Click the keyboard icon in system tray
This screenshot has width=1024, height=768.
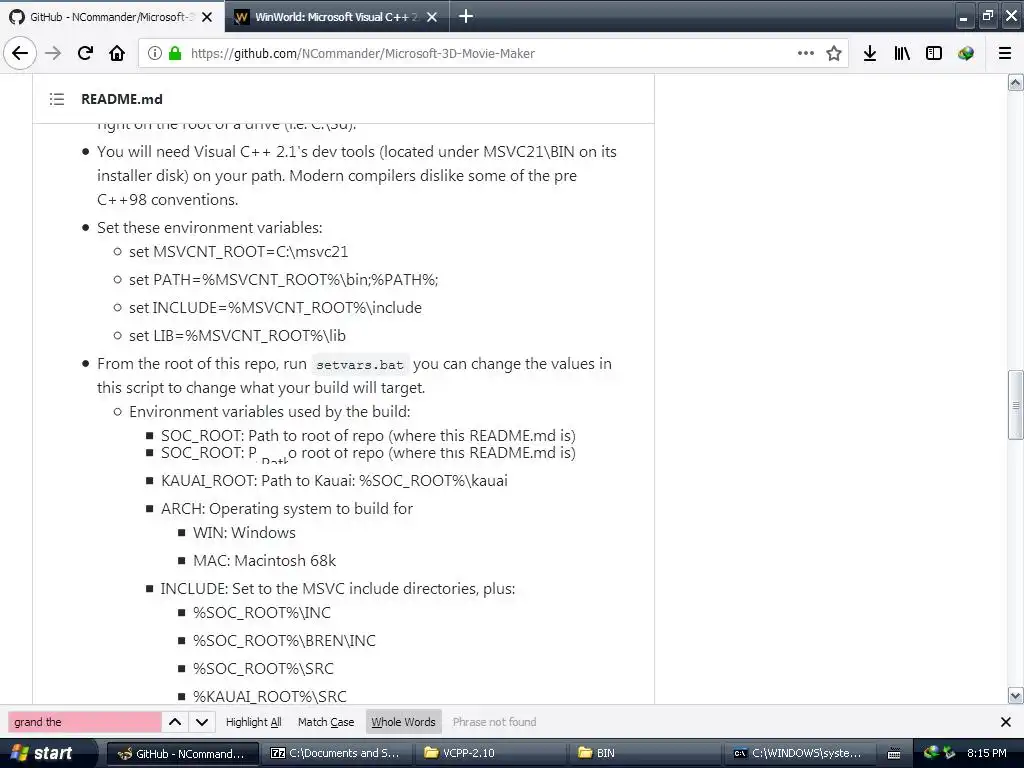click(893, 754)
